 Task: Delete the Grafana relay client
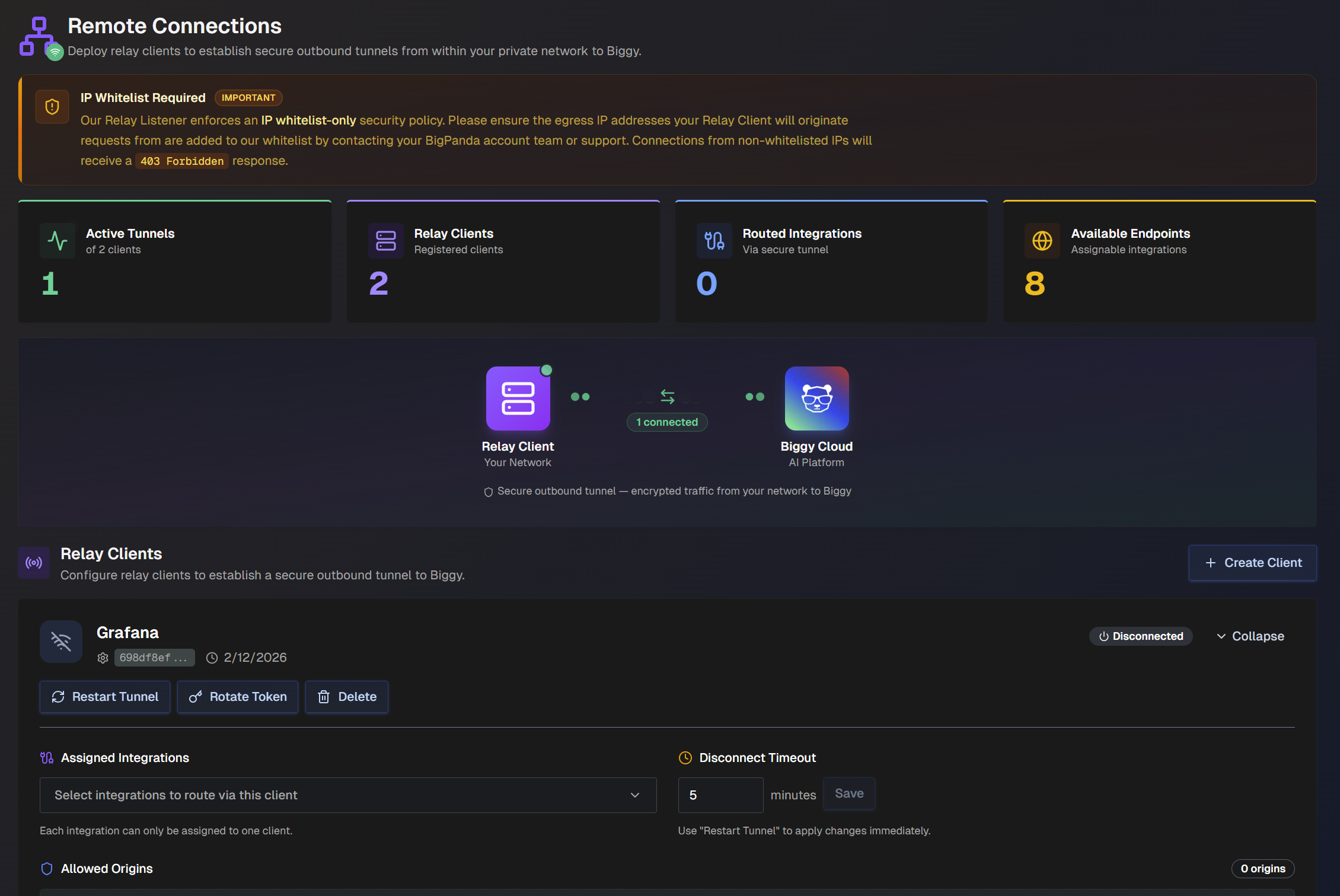346,697
